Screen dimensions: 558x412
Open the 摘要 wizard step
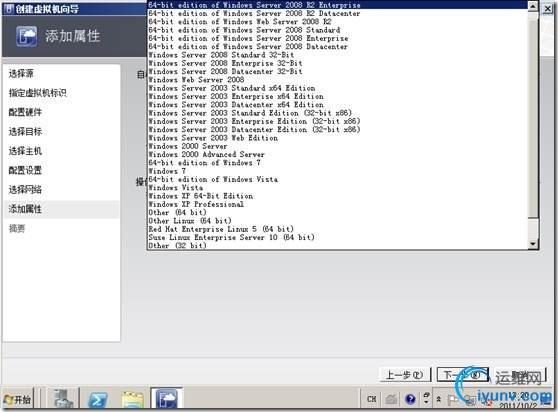[17, 228]
